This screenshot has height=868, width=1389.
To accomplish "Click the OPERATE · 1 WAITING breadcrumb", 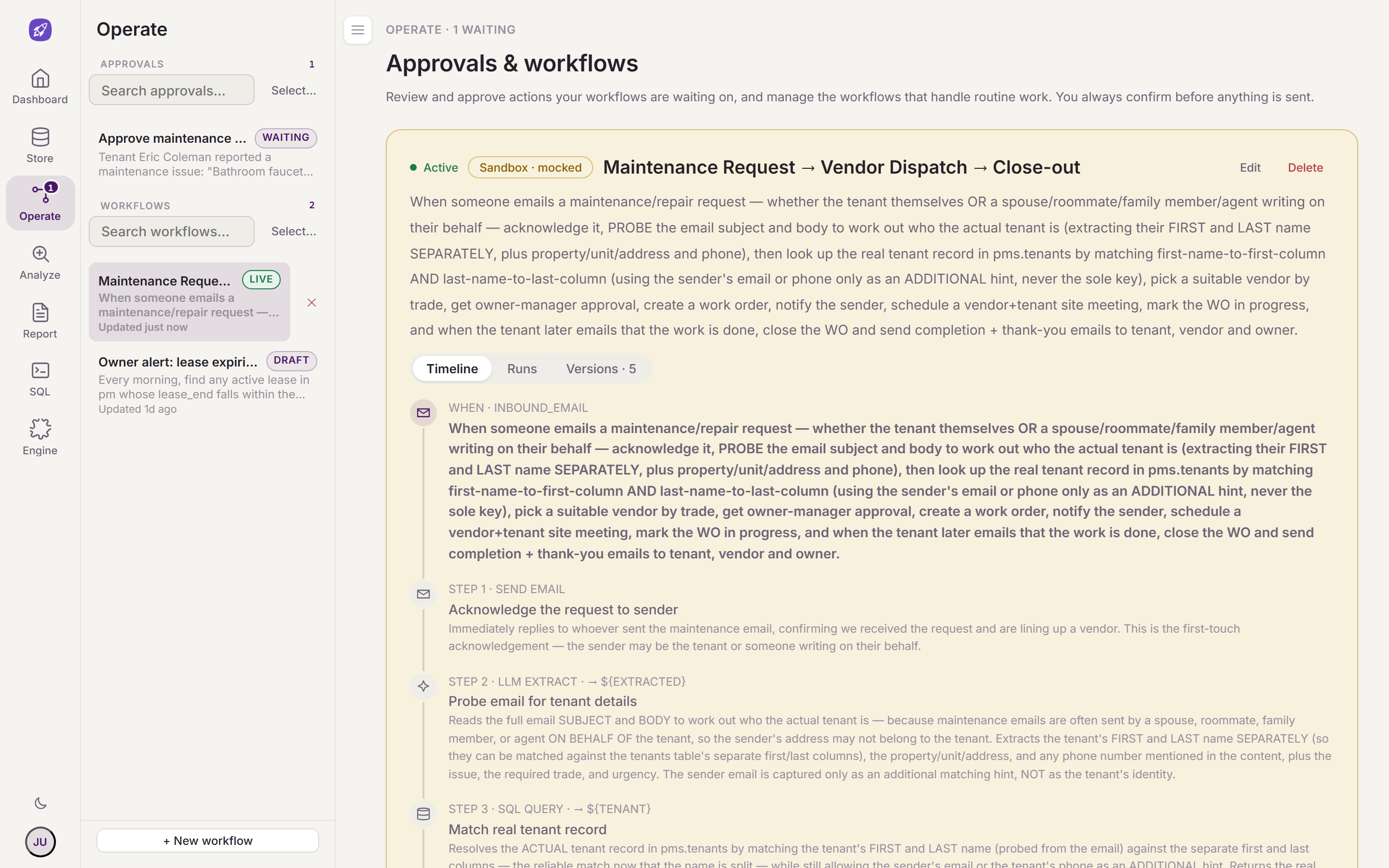I will [x=450, y=30].
